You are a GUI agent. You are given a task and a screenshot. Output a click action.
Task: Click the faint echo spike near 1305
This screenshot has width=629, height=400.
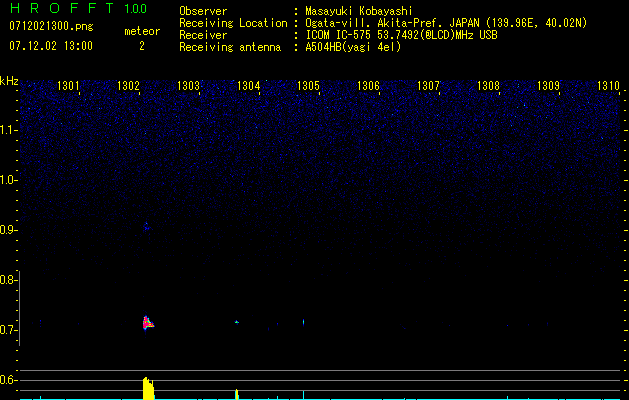[304, 322]
